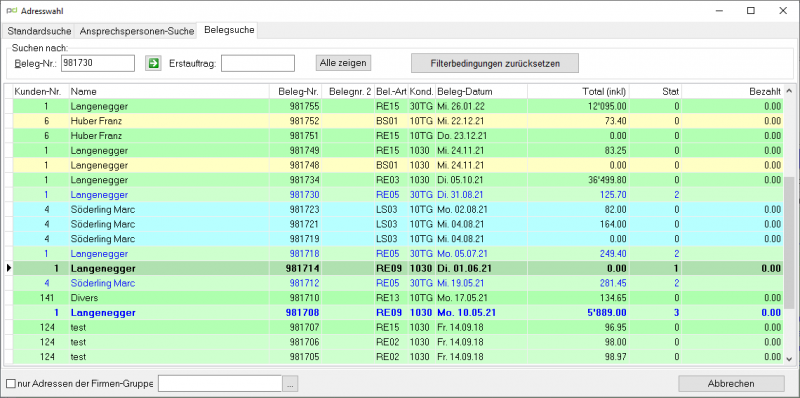The height and width of the screenshot is (398, 800).
Task: Select the Belegsuche tab
Action: 229,30
